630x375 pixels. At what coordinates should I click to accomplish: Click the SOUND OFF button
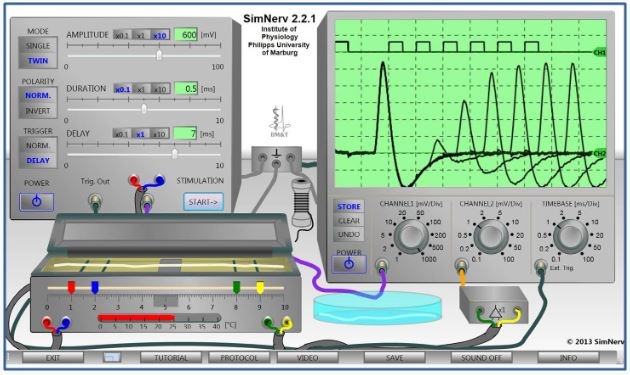pyautogui.click(x=481, y=357)
